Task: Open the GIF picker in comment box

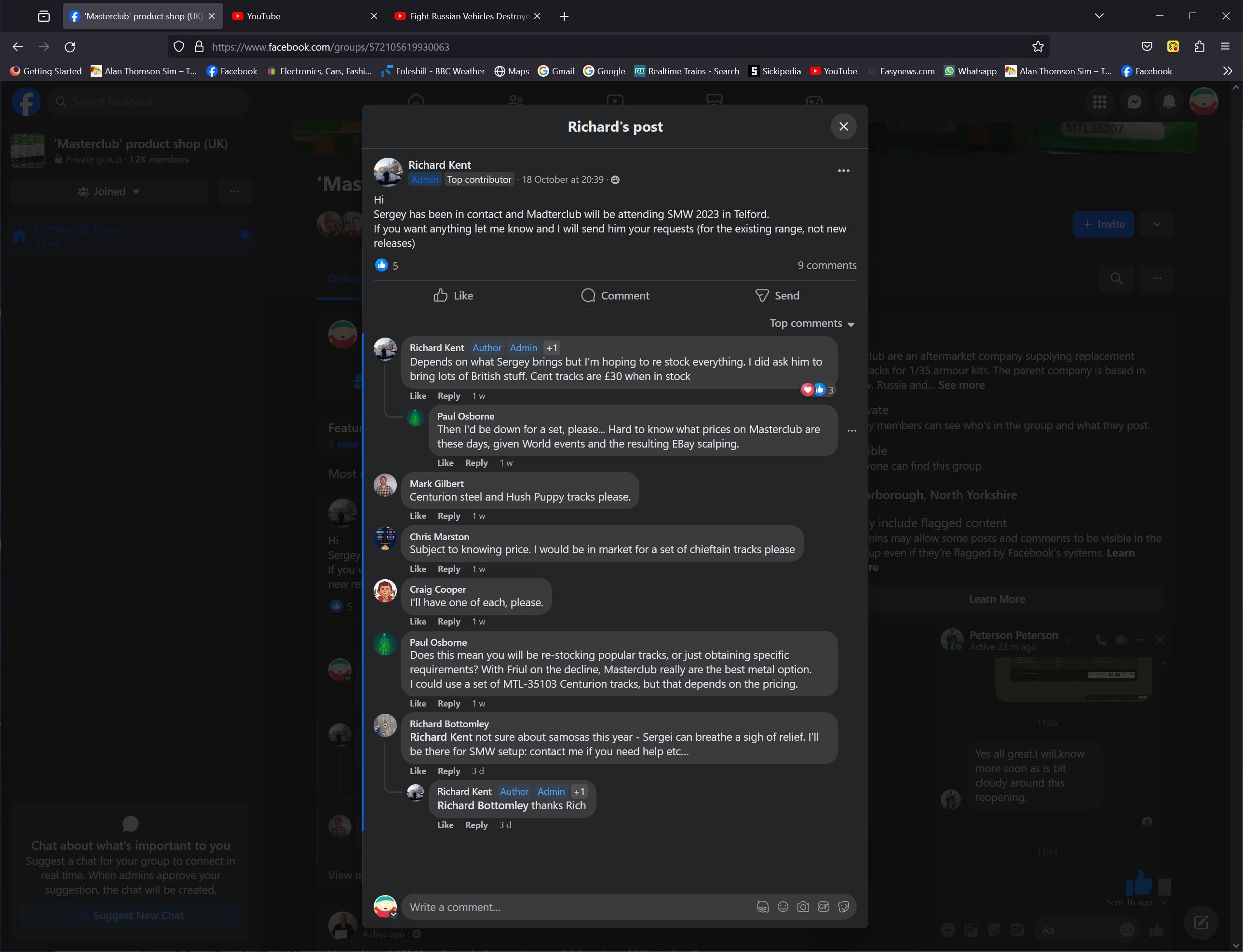Action: tap(823, 907)
